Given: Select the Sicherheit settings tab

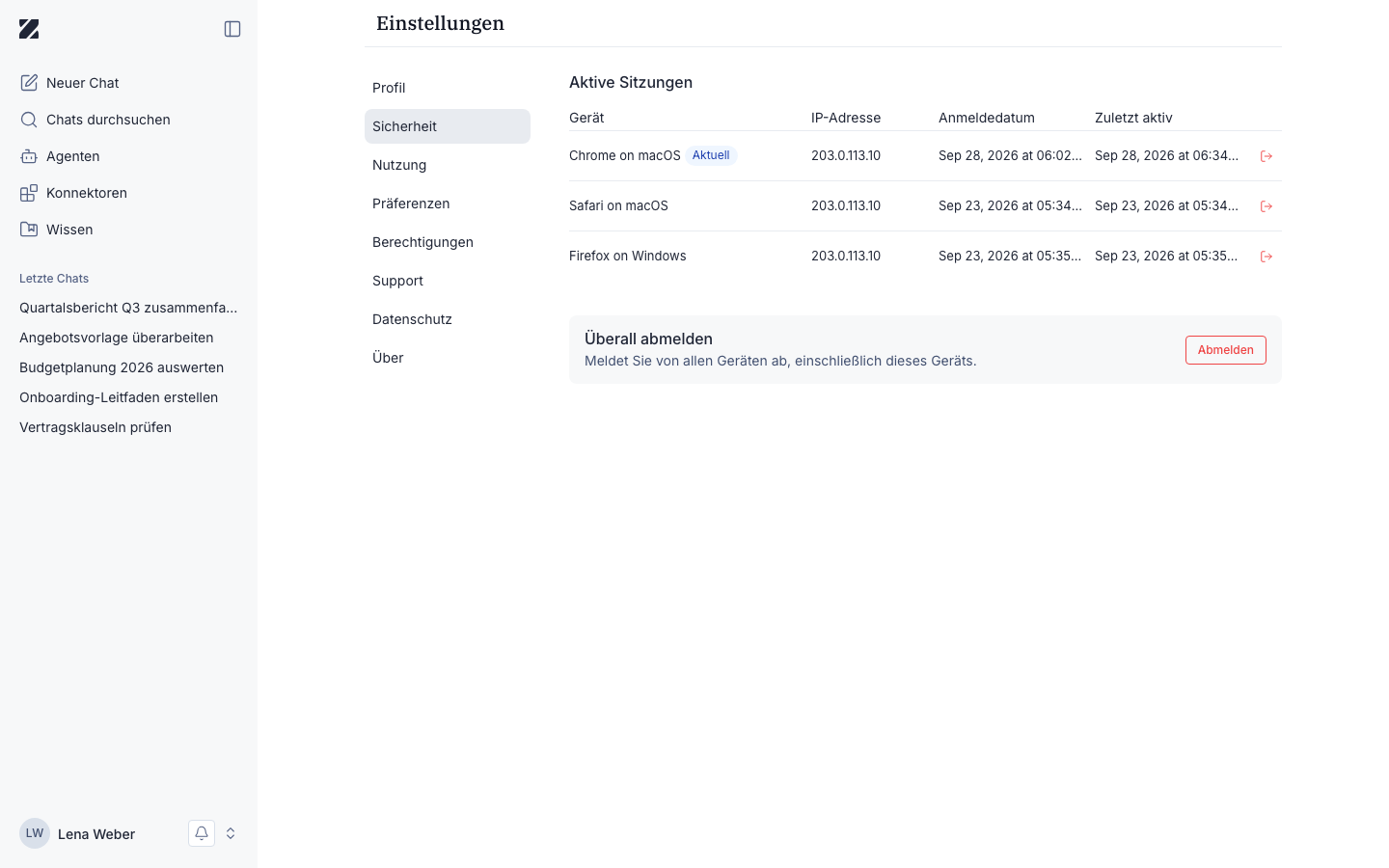Looking at the screenshot, I should click(x=448, y=126).
